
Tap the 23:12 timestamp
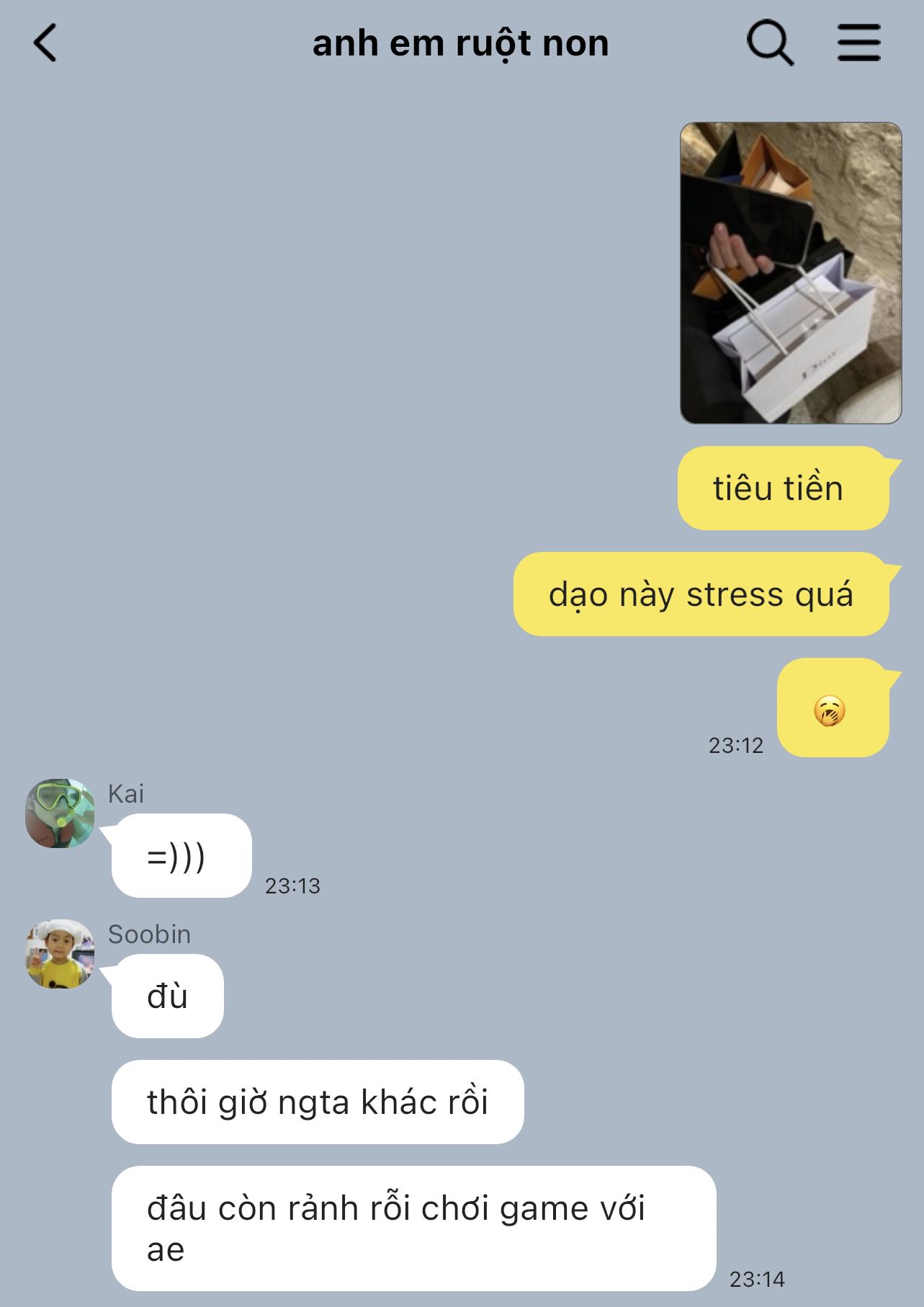736,745
